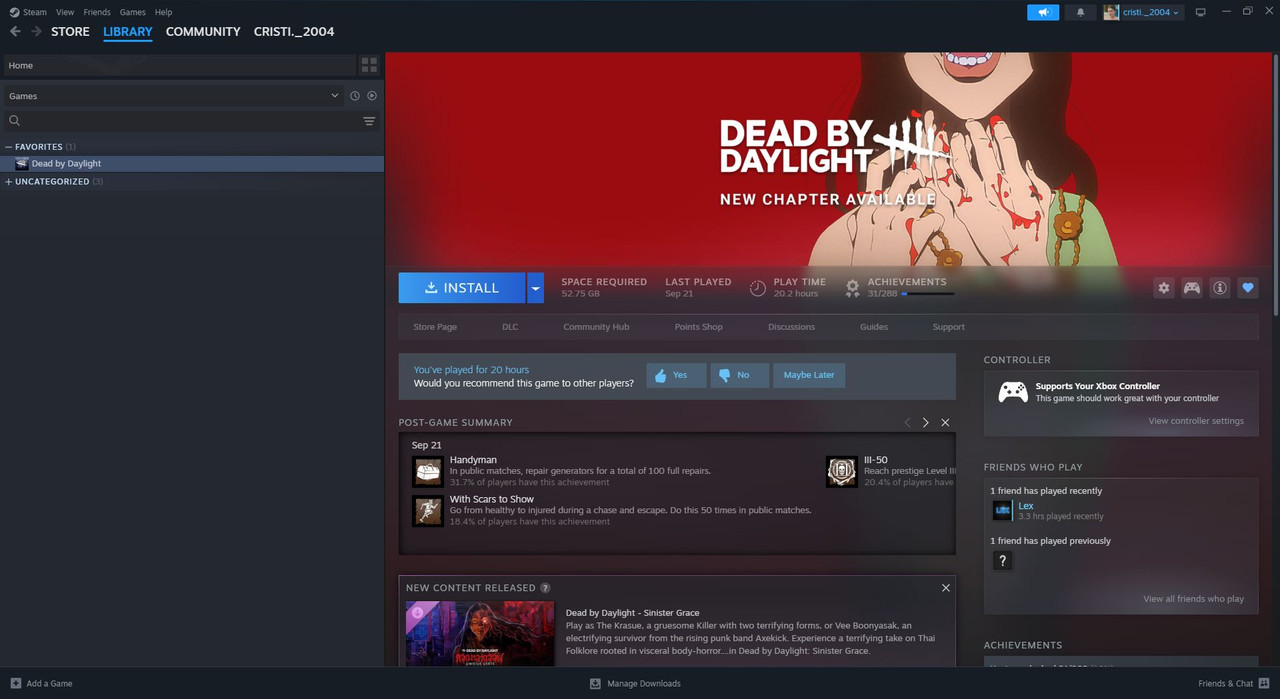The height and width of the screenshot is (699, 1280).
Task: Click the Maybe Later button
Action: click(809, 375)
